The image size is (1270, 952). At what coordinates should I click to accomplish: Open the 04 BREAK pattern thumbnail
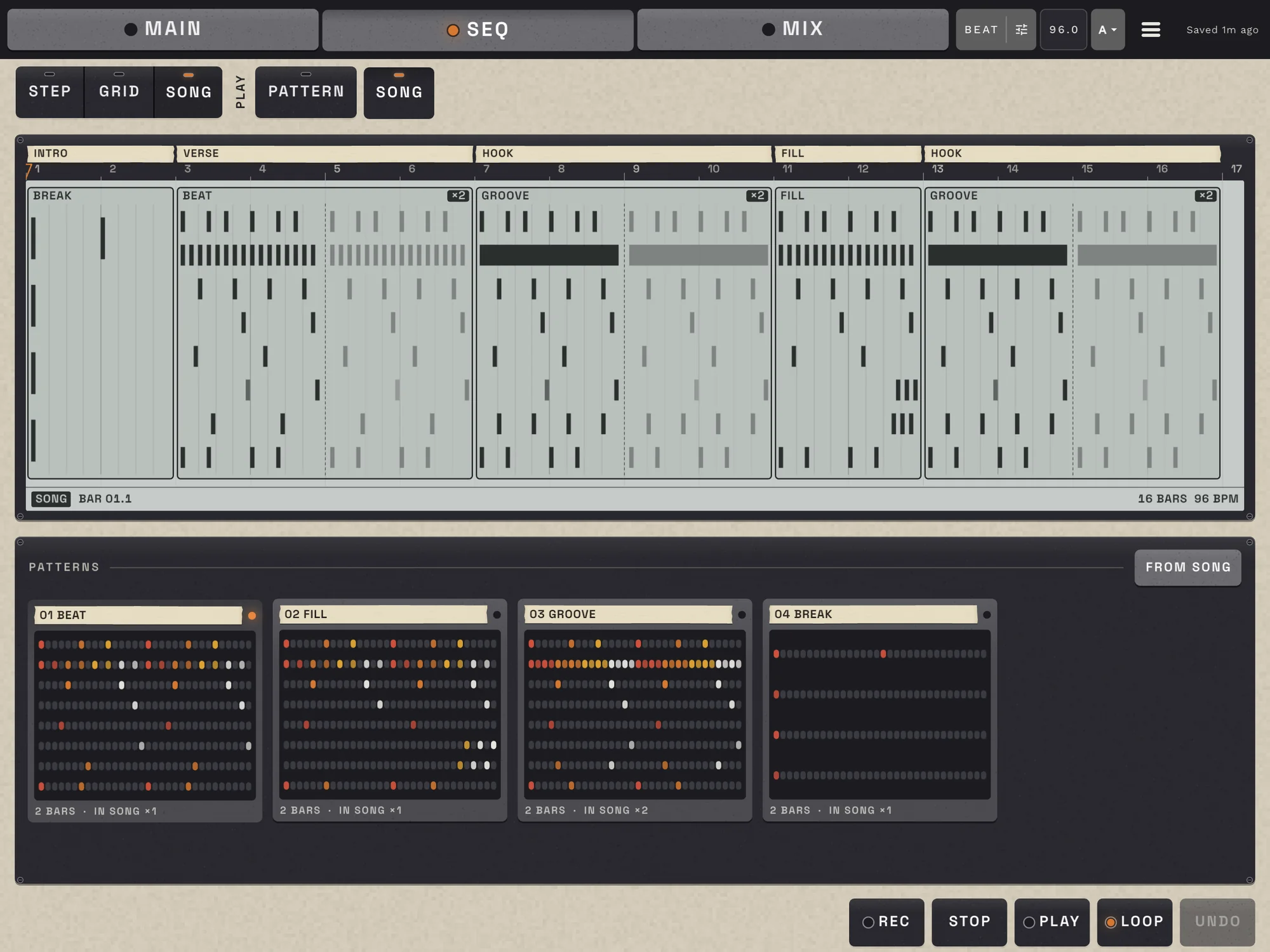point(879,715)
